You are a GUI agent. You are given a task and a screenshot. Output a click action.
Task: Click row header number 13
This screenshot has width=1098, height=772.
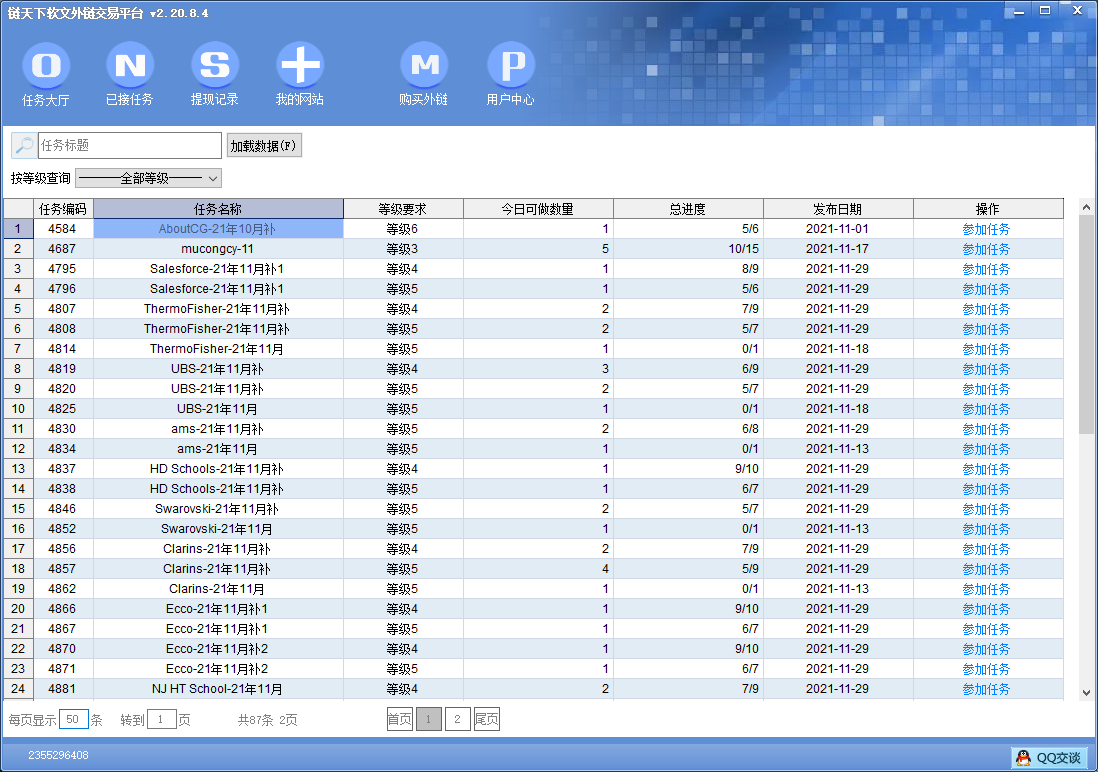(x=18, y=469)
